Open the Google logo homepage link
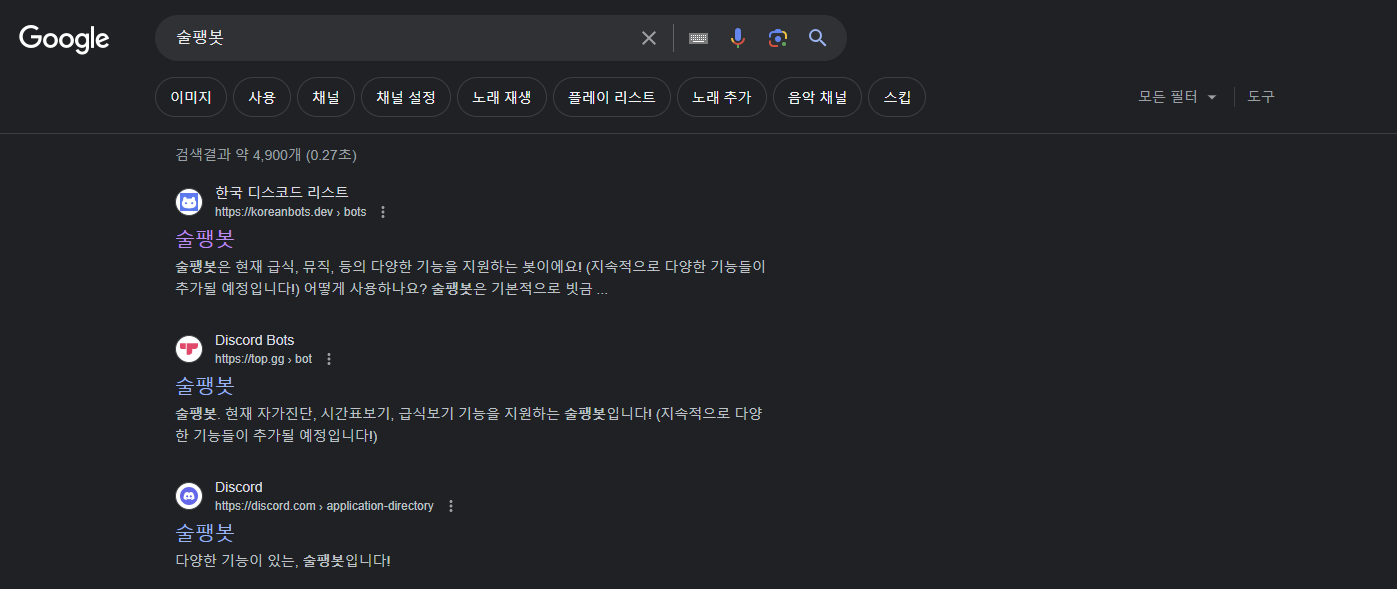The width and height of the screenshot is (1397, 589). pyautogui.click(x=64, y=39)
